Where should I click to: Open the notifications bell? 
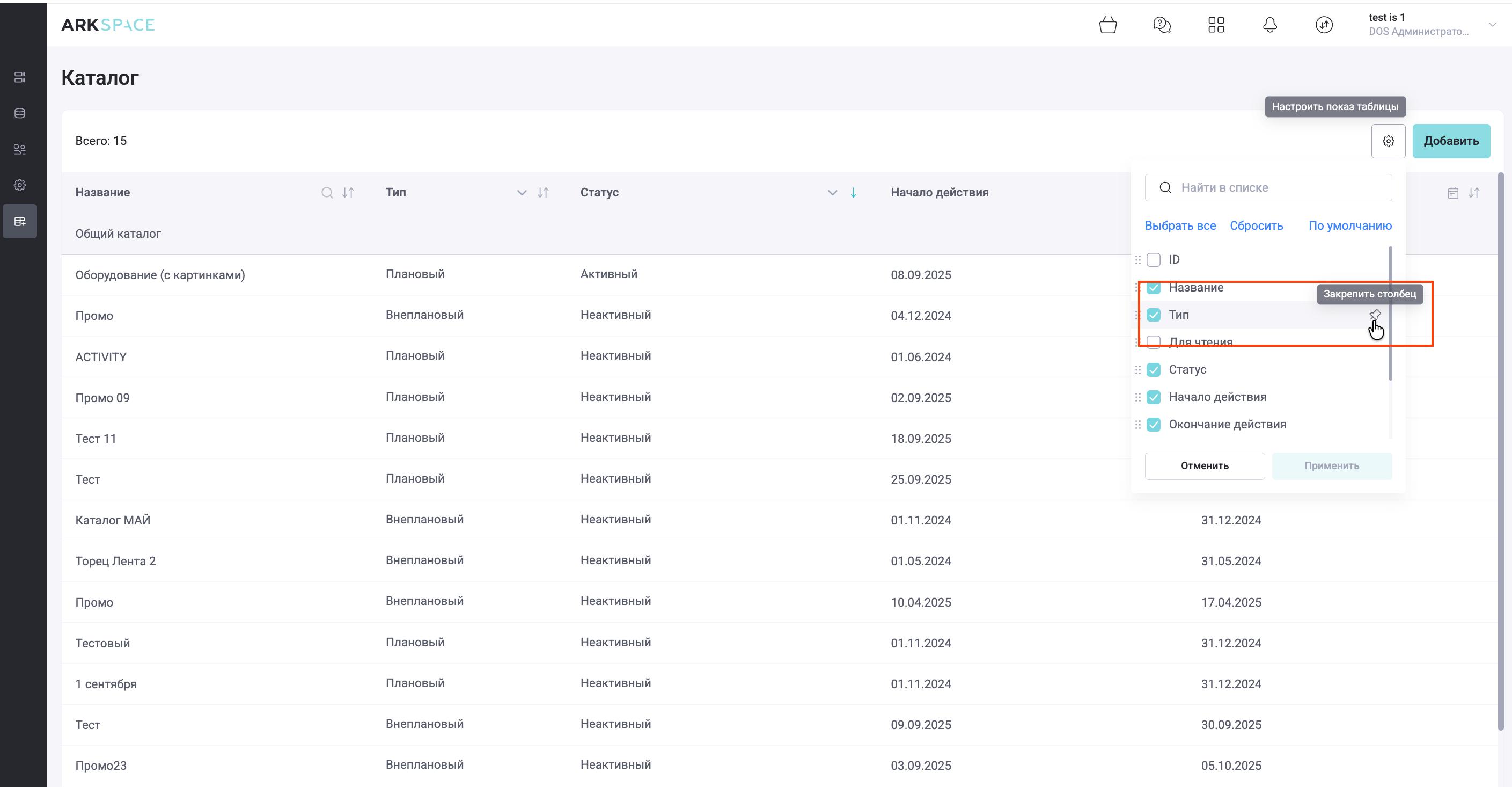pos(1269,25)
